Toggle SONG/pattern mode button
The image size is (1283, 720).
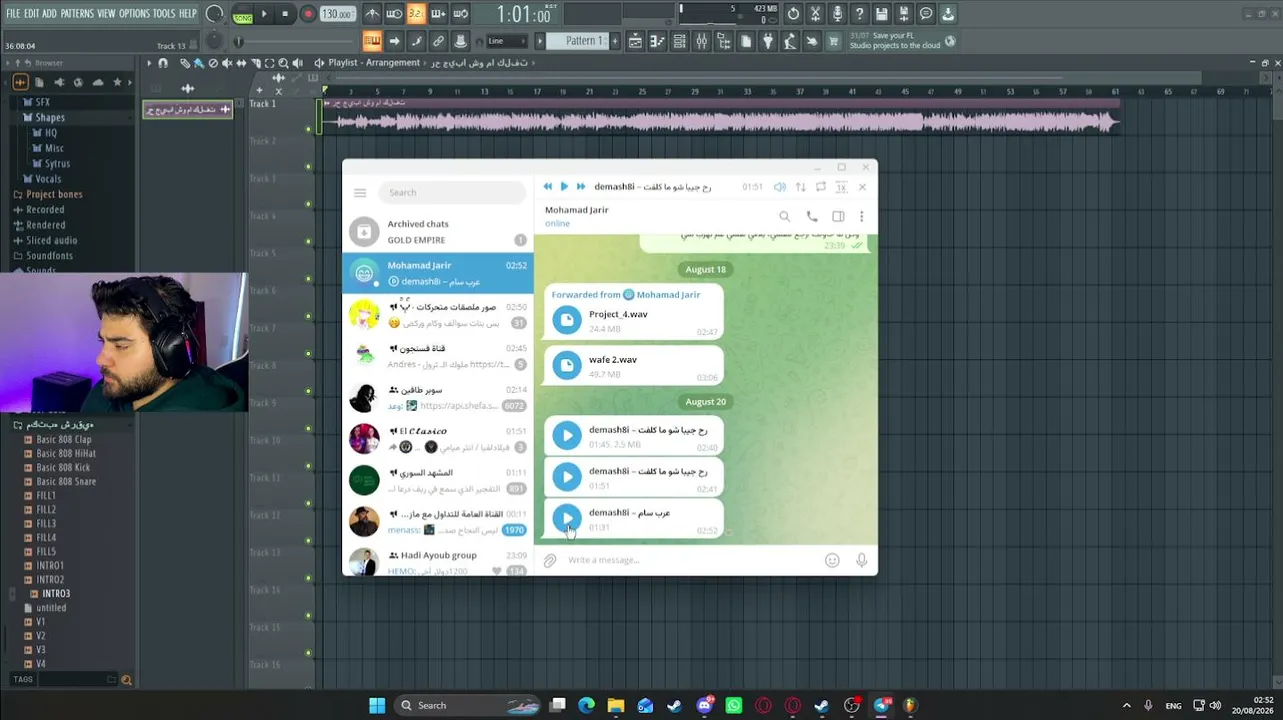coord(243,15)
